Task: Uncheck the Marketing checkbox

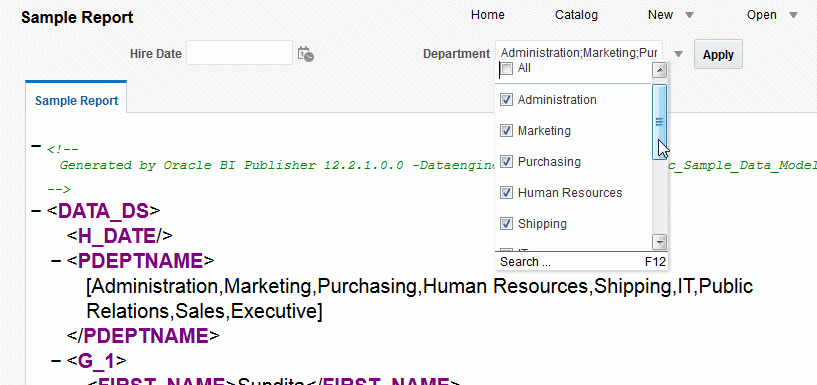Action: 506,131
